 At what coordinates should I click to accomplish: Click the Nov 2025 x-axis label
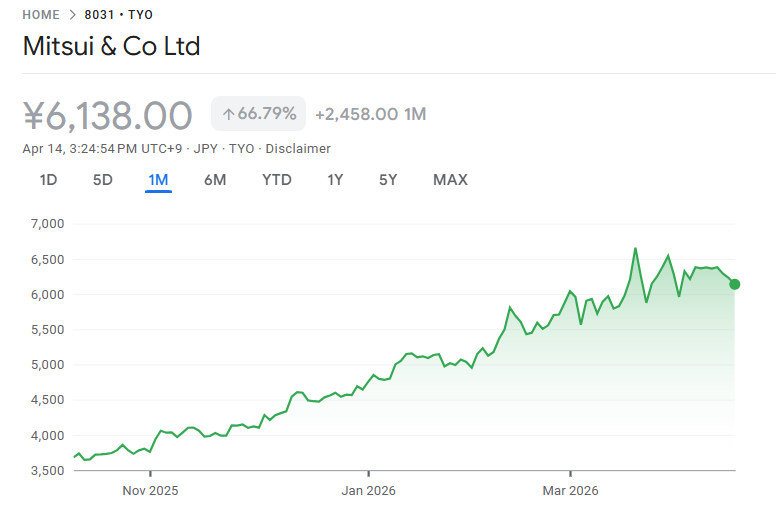pos(149,491)
